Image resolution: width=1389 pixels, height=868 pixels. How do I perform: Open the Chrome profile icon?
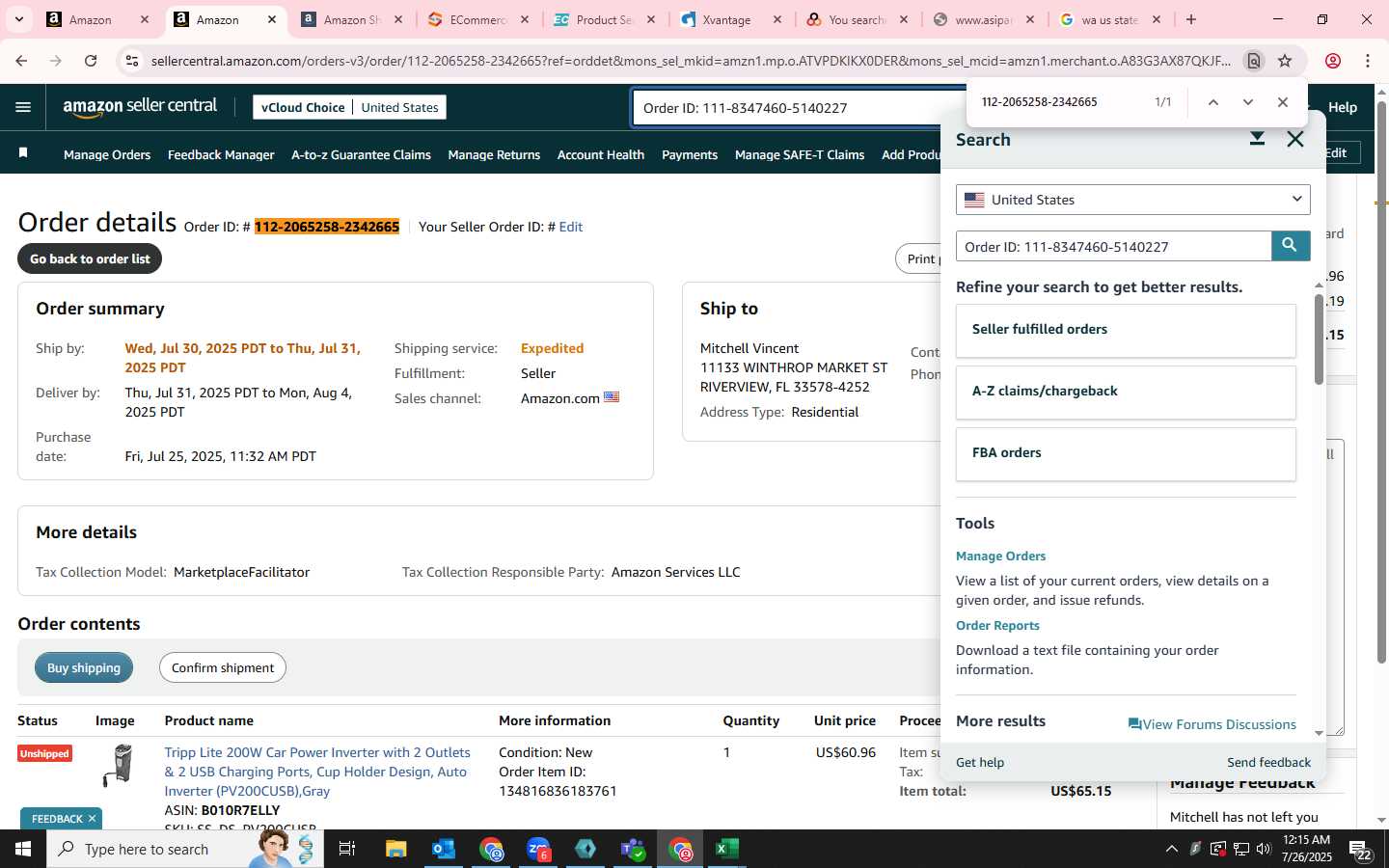coord(1333,61)
